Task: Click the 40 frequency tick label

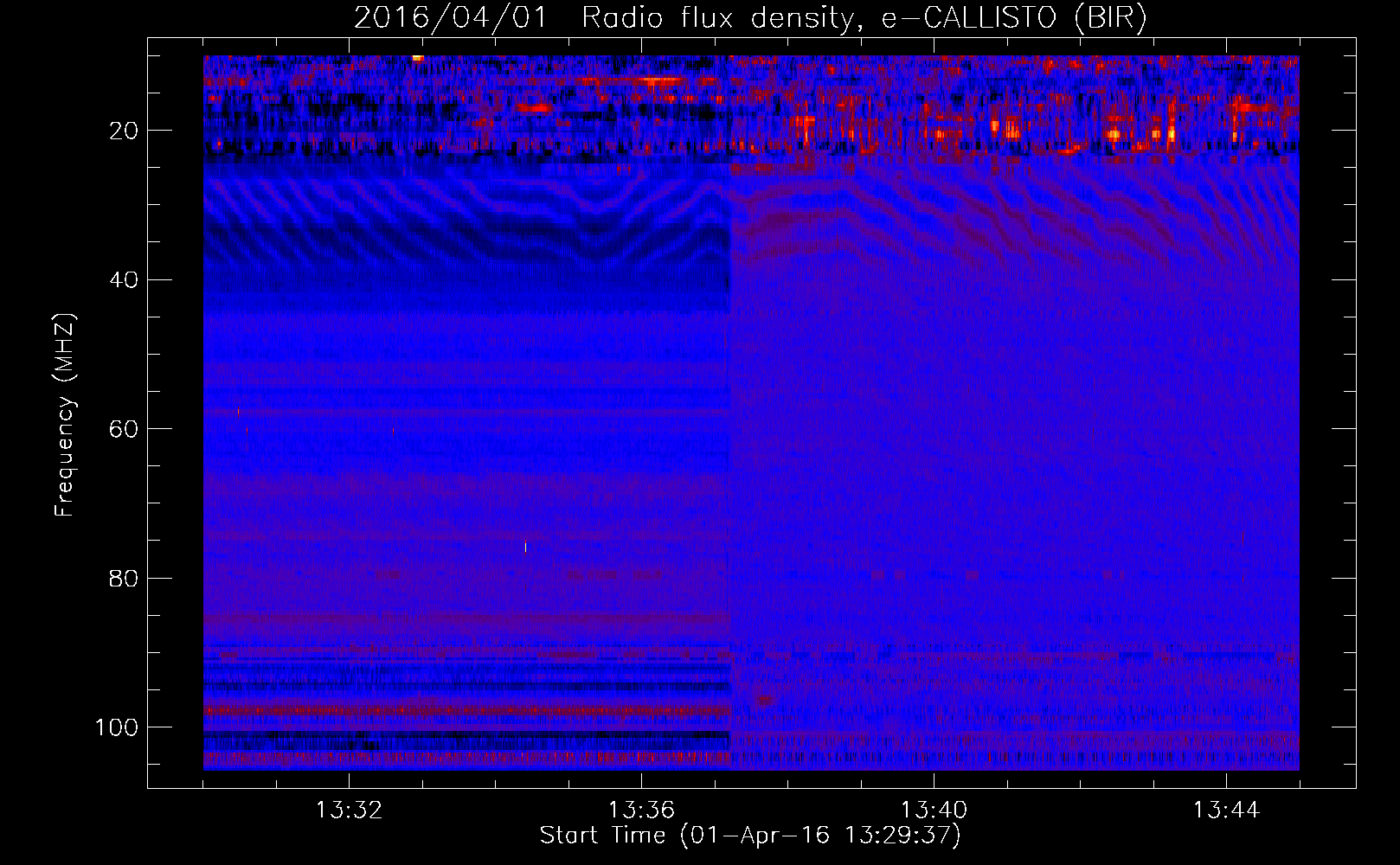Action: coord(124,280)
